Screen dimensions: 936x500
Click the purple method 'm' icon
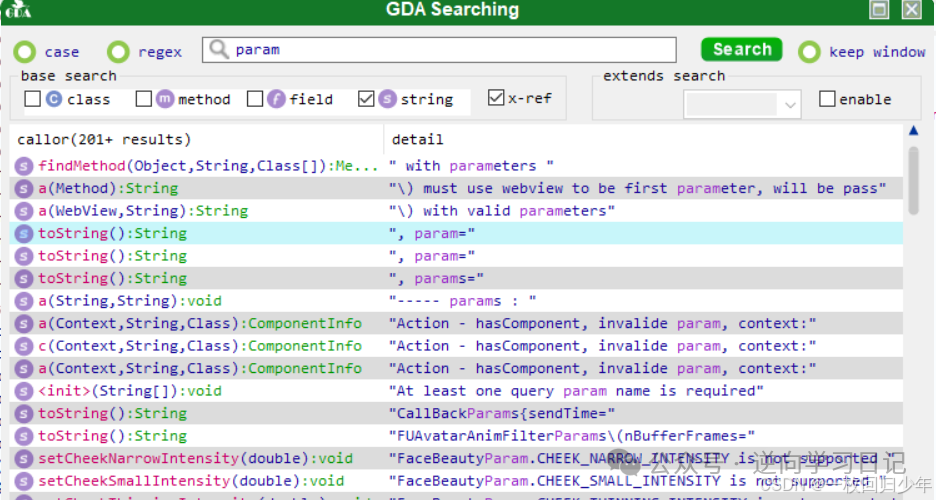pos(165,99)
